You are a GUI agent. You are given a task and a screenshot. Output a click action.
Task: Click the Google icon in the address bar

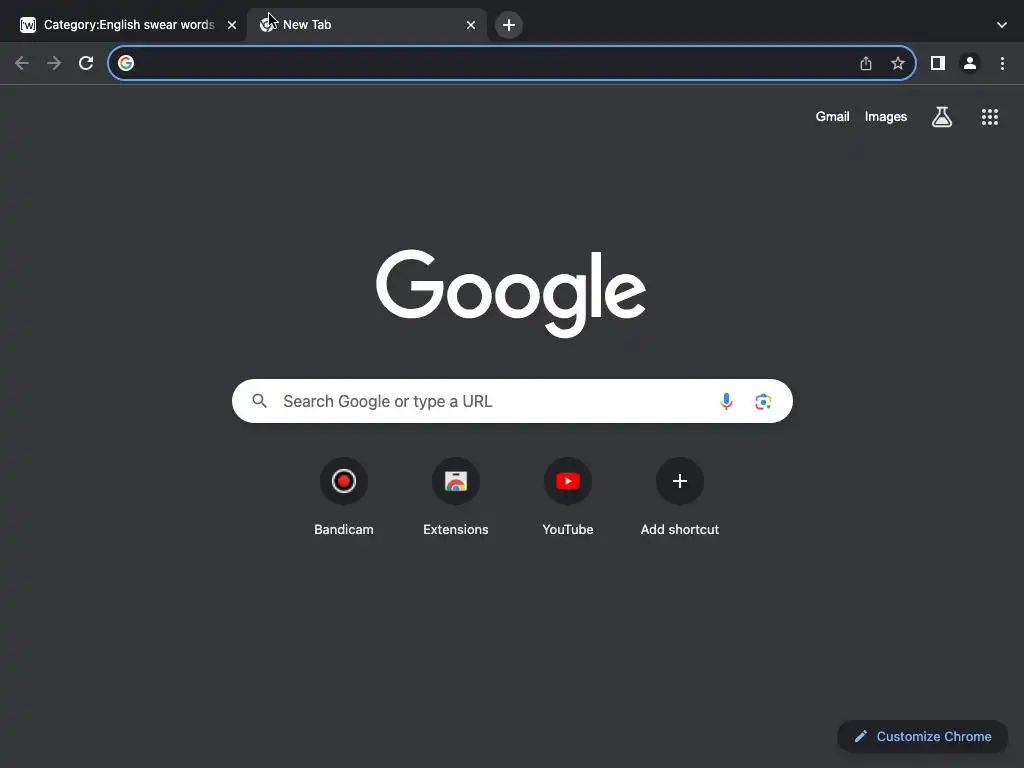[x=126, y=63]
